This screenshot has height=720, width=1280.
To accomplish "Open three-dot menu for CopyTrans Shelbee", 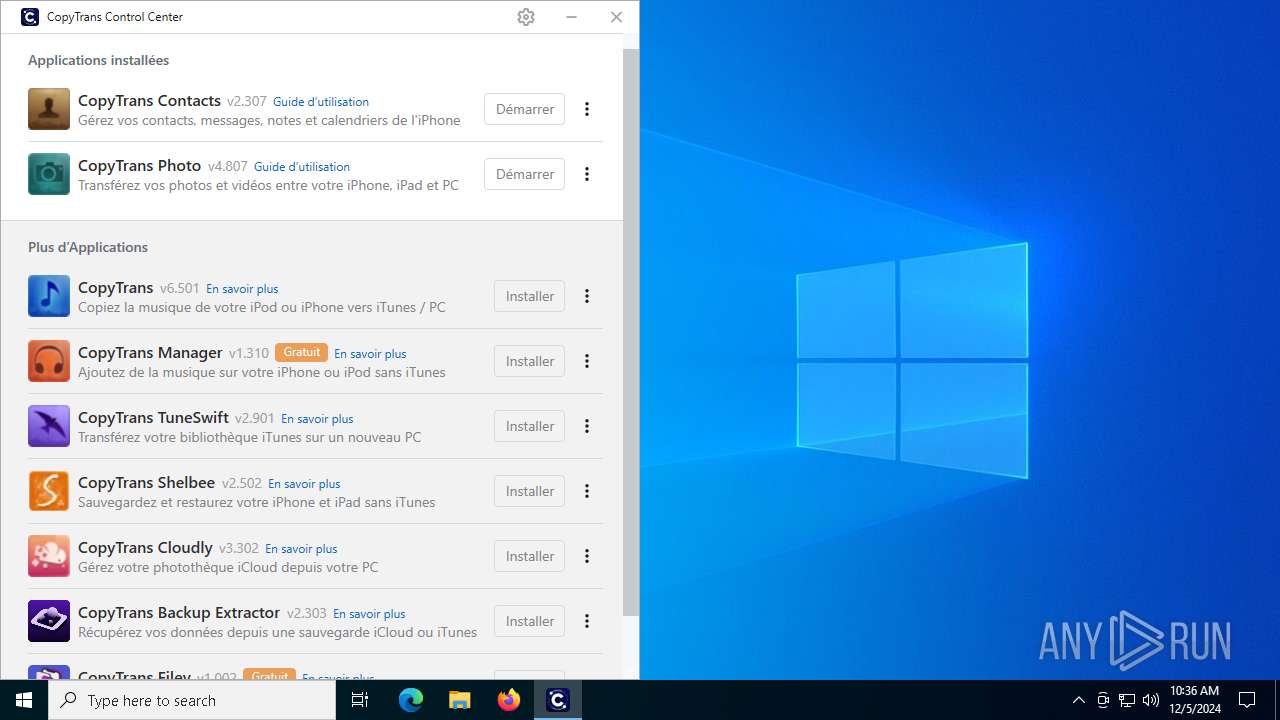I will tap(587, 491).
